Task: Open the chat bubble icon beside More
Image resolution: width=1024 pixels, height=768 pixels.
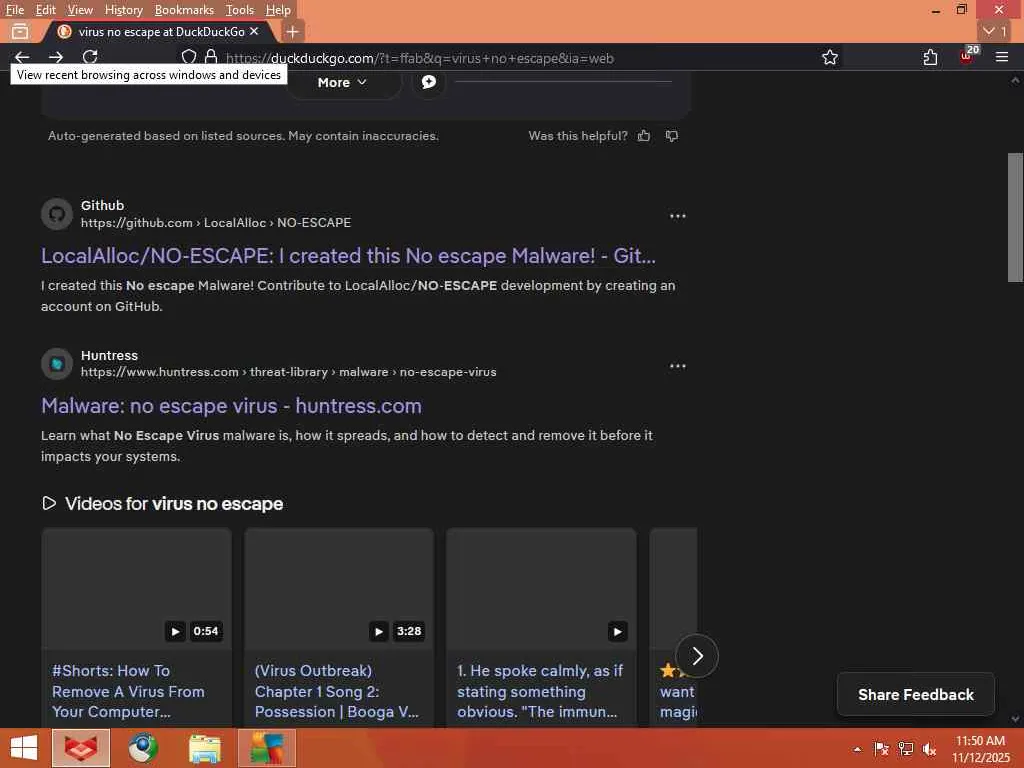Action: [x=428, y=82]
